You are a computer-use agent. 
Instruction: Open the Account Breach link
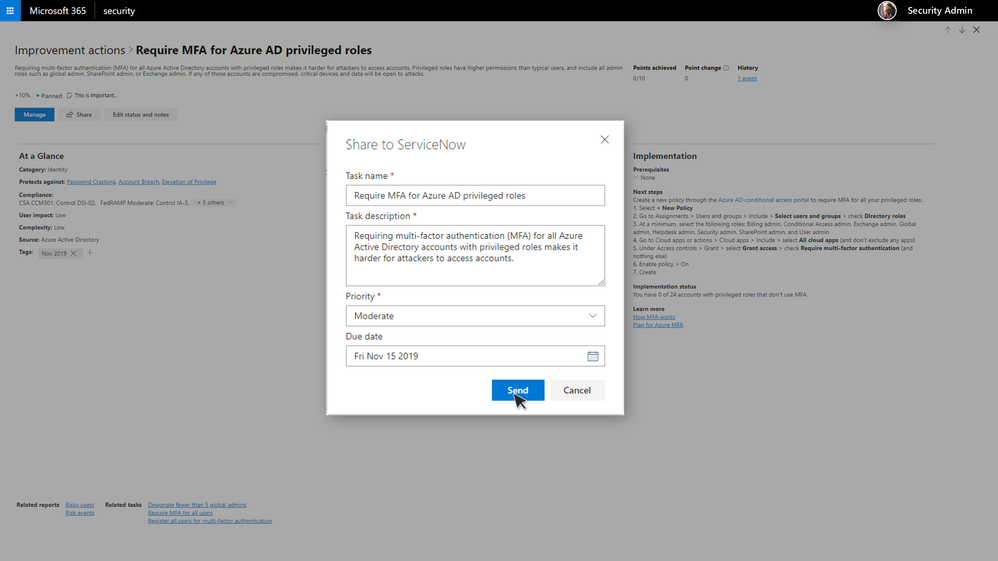pyautogui.click(x=139, y=182)
